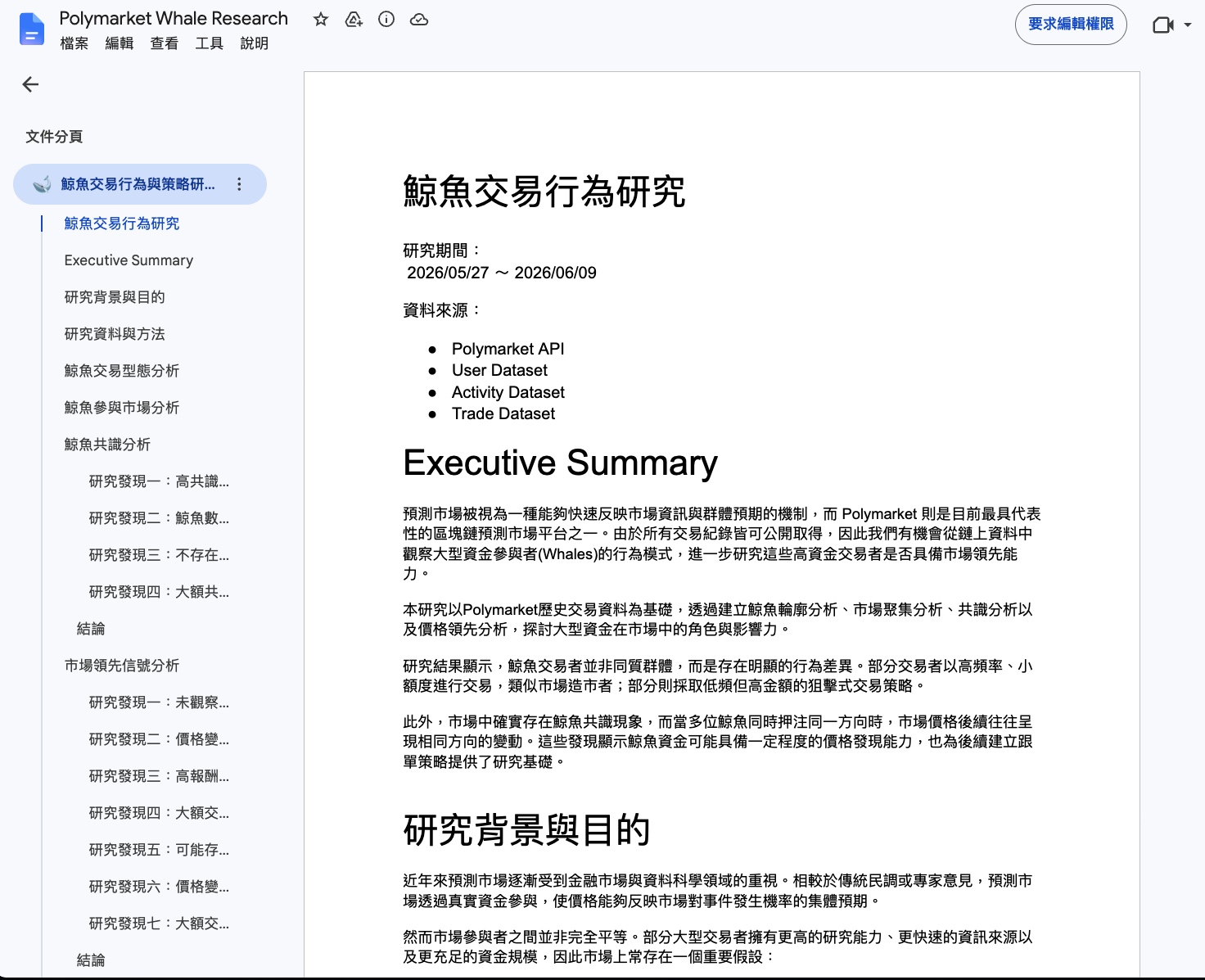Click the 資料來源： label

[443, 310]
